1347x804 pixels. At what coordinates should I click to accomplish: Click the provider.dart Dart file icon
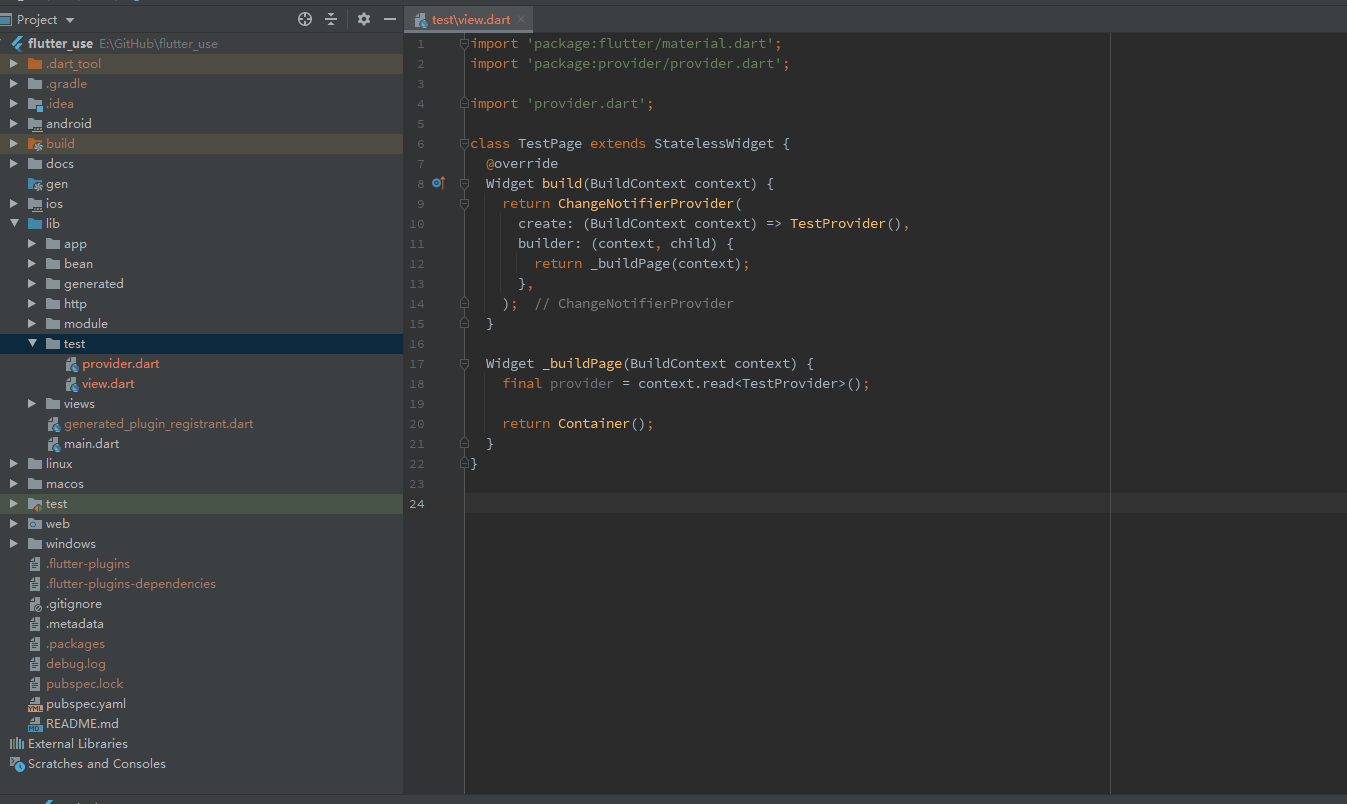click(72, 364)
